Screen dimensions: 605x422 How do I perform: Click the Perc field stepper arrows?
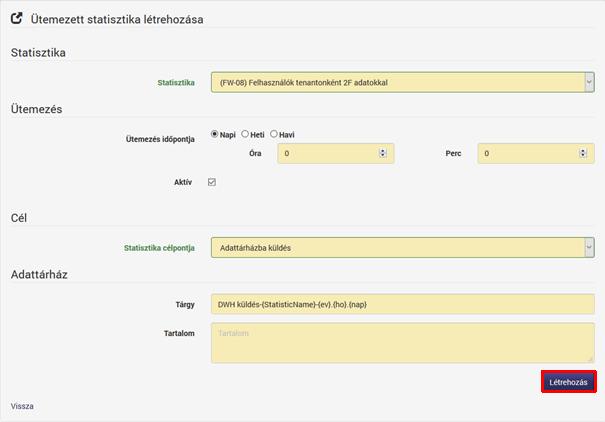click(583, 153)
